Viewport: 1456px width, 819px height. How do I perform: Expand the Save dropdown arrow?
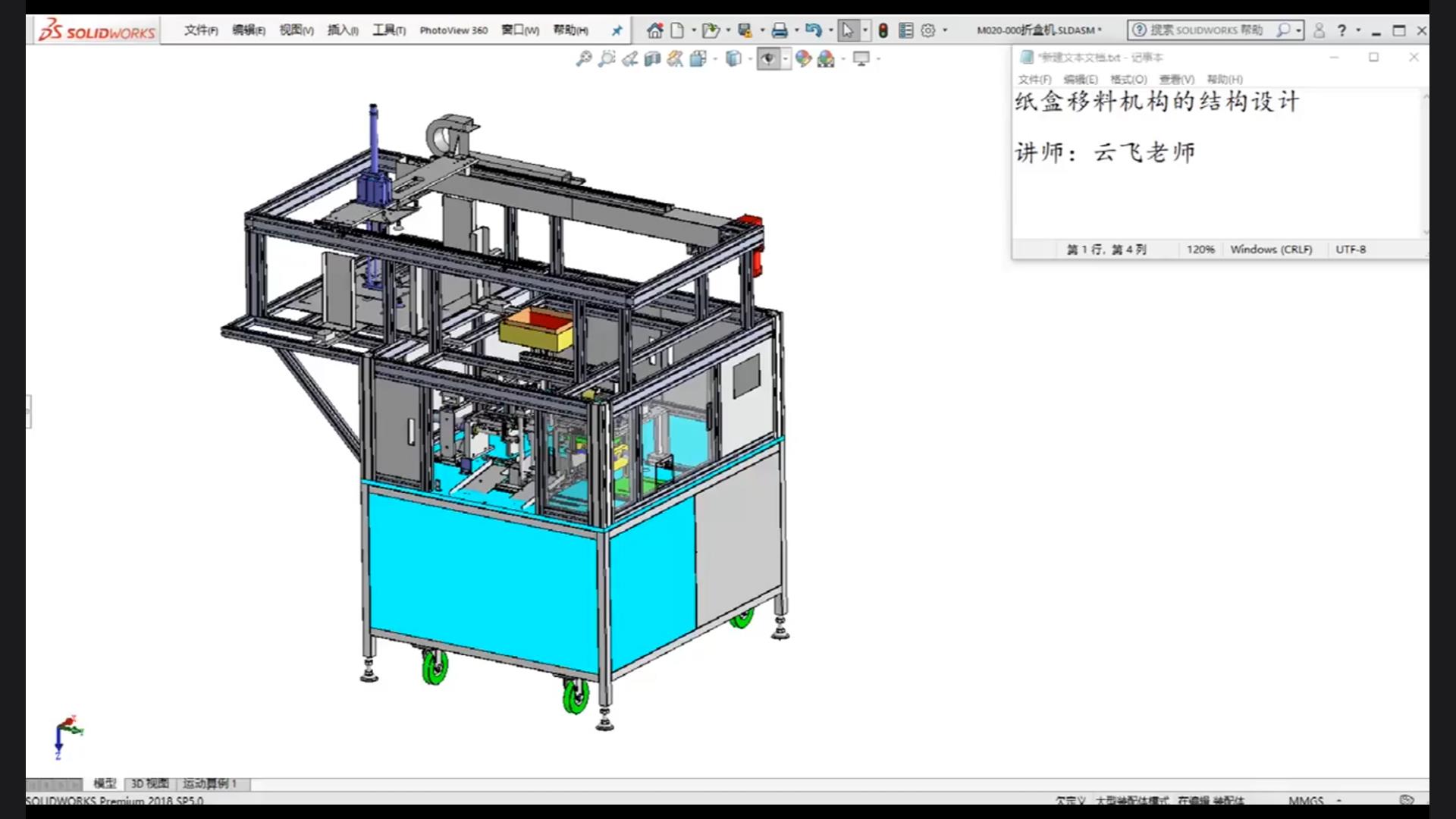coord(762,30)
